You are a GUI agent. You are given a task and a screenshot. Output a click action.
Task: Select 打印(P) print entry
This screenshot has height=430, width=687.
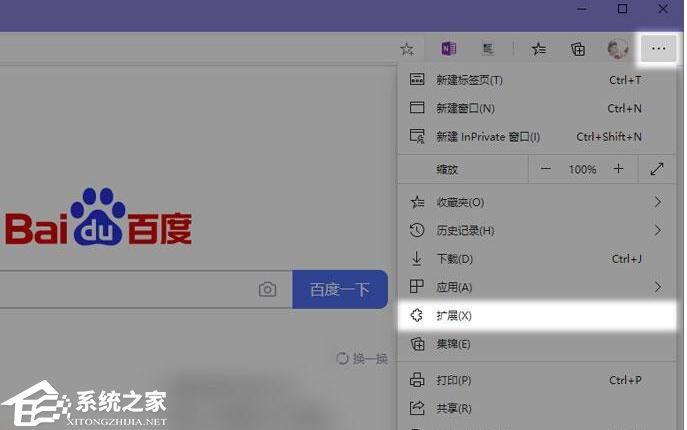537,380
